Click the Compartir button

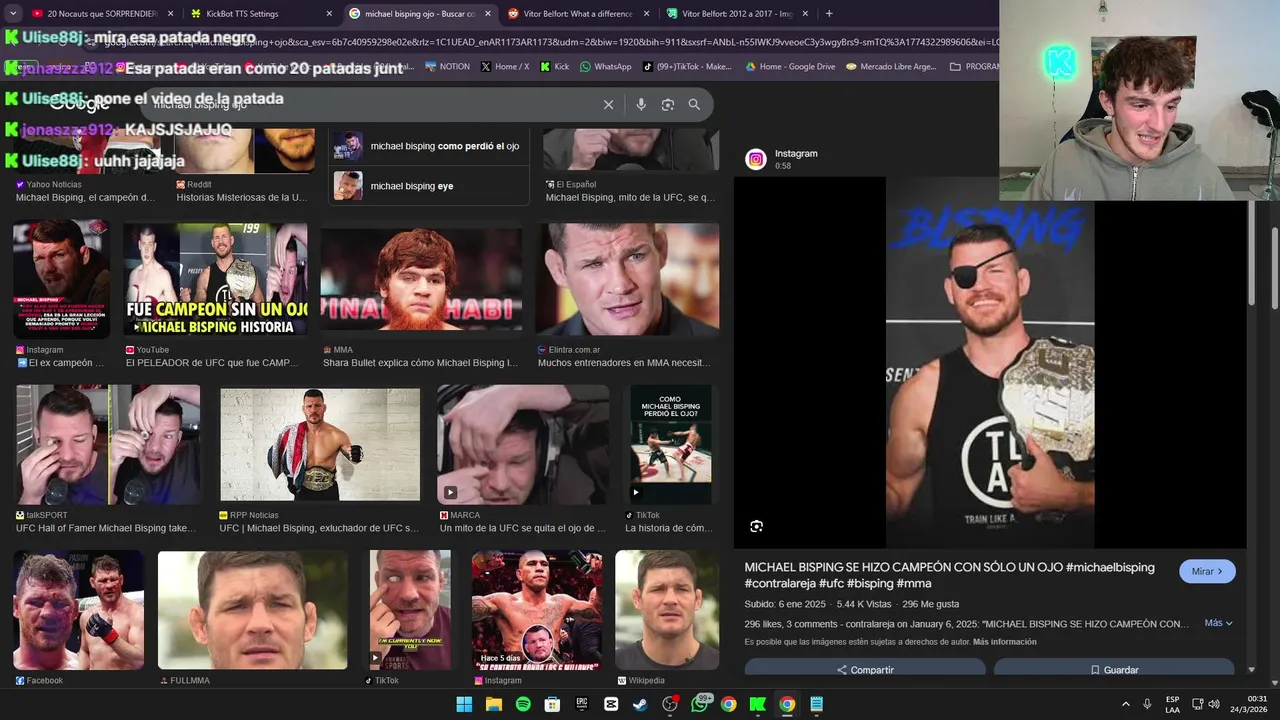(x=865, y=669)
